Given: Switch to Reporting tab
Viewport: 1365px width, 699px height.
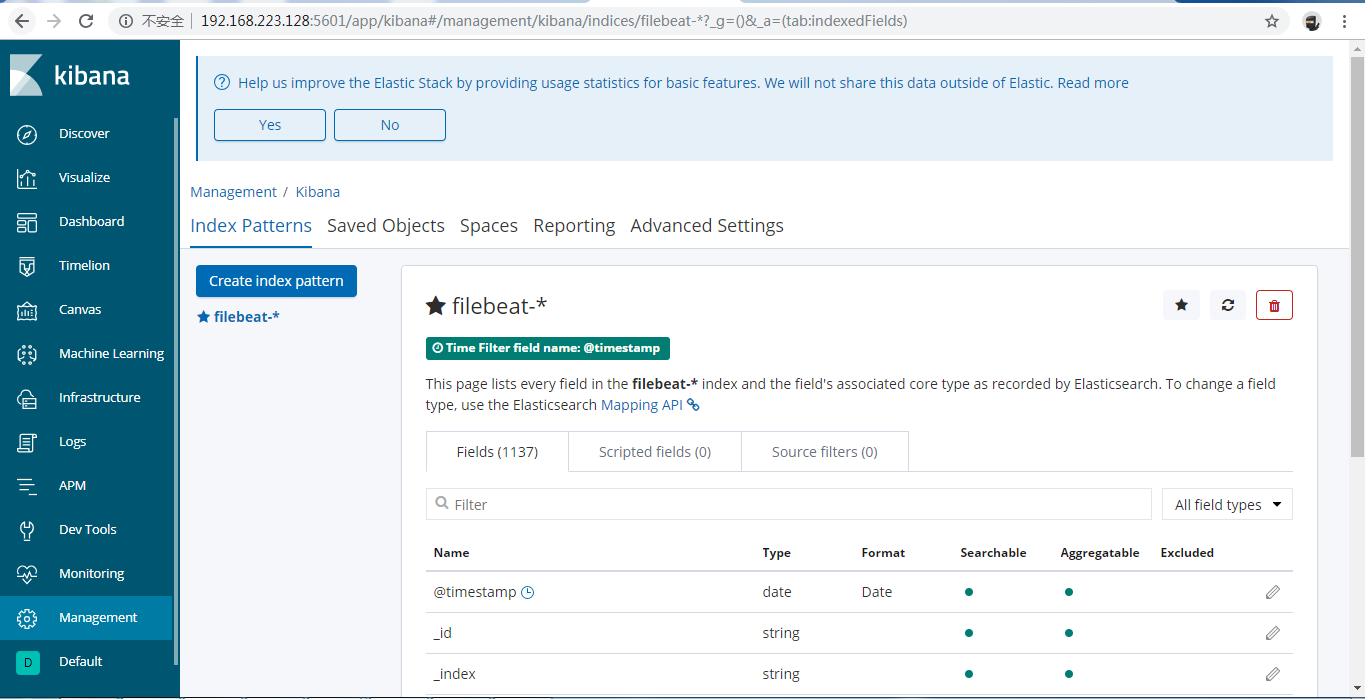Looking at the screenshot, I should coord(574,226).
